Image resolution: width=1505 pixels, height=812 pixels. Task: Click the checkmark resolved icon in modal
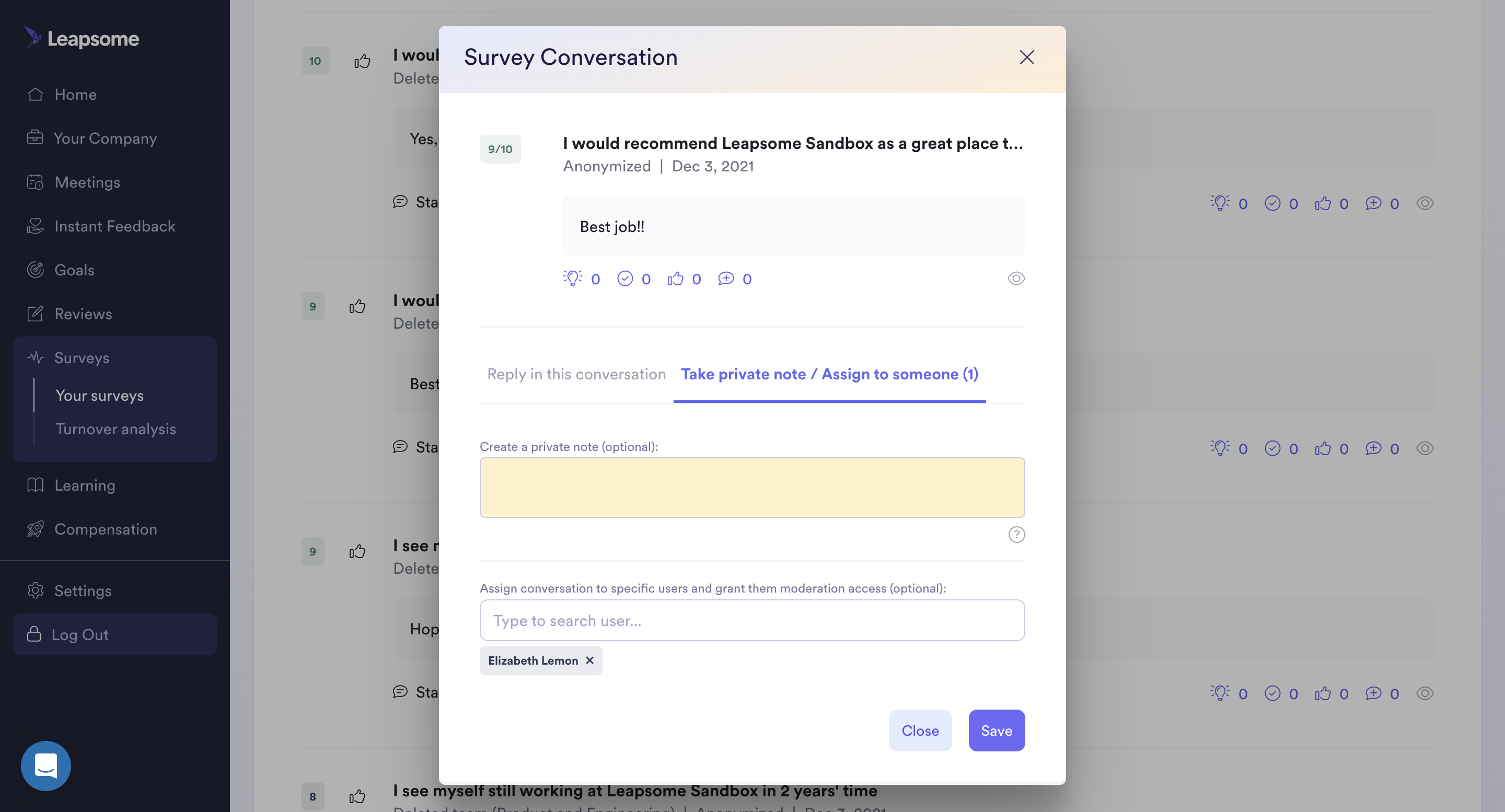pyautogui.click(x=624, y=279)
